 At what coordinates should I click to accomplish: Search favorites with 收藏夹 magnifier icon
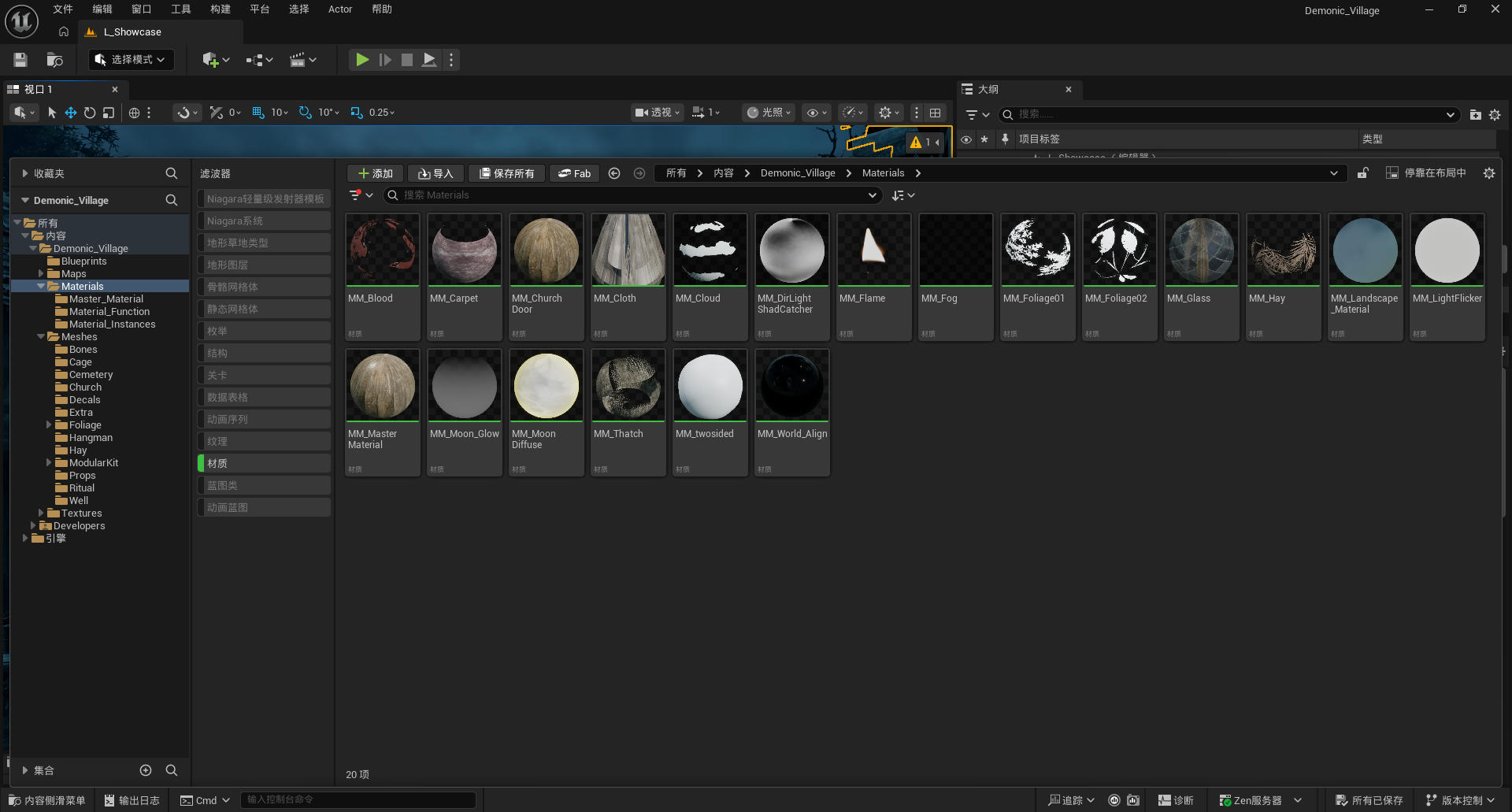(172, 173)
